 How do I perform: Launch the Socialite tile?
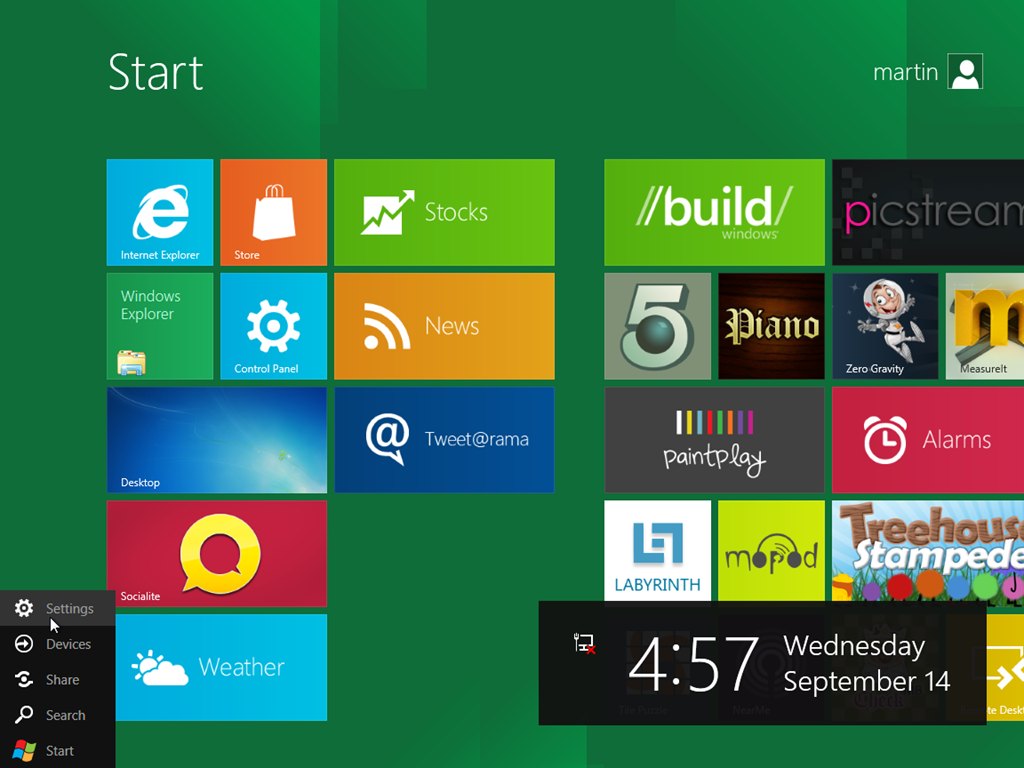(x=217, y=553)
